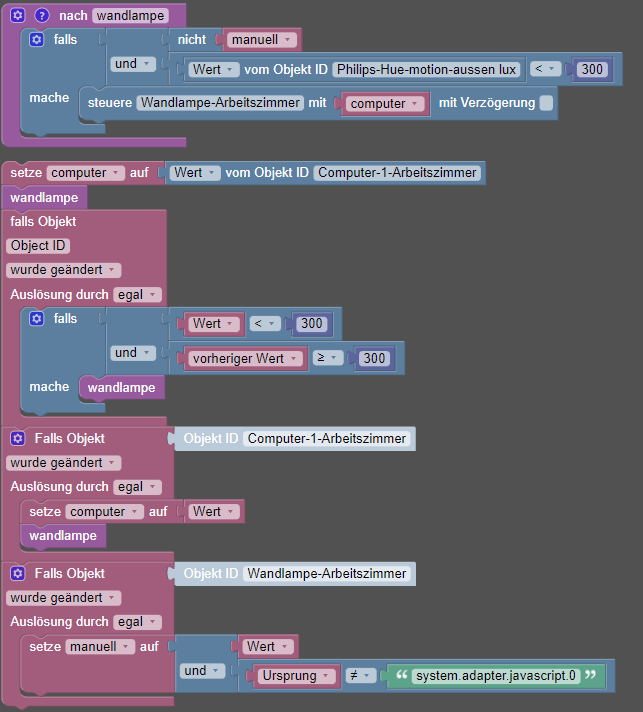Open ≥ comparison dropdown next to vorheriger Wert

[x=327, y=358]
